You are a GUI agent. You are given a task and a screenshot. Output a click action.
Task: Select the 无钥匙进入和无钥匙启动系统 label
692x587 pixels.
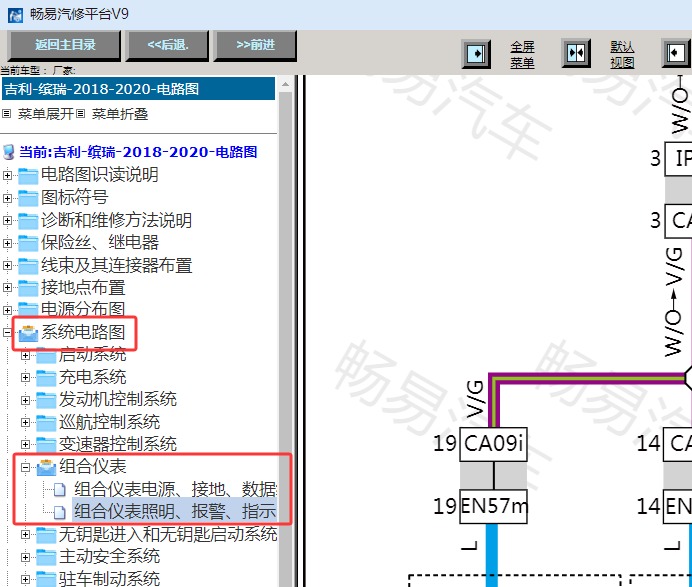click(x=168, y=534)
